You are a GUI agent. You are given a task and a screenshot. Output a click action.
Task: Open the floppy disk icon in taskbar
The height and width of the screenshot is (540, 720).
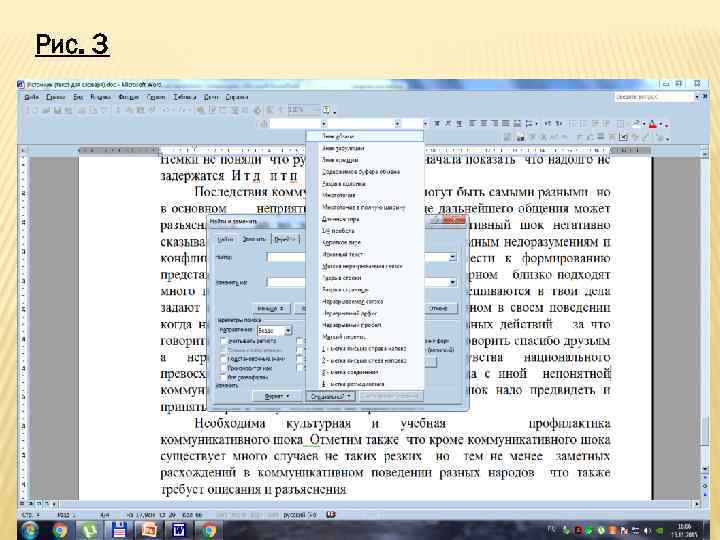click(x=119, y=531)
